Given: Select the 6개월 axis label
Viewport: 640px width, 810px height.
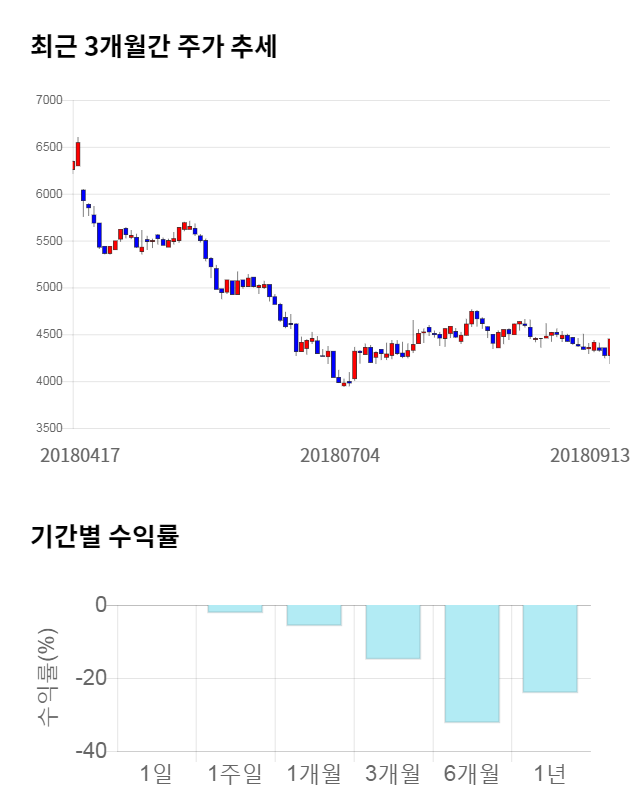Looking at the screenshot, I should point(472,773).
